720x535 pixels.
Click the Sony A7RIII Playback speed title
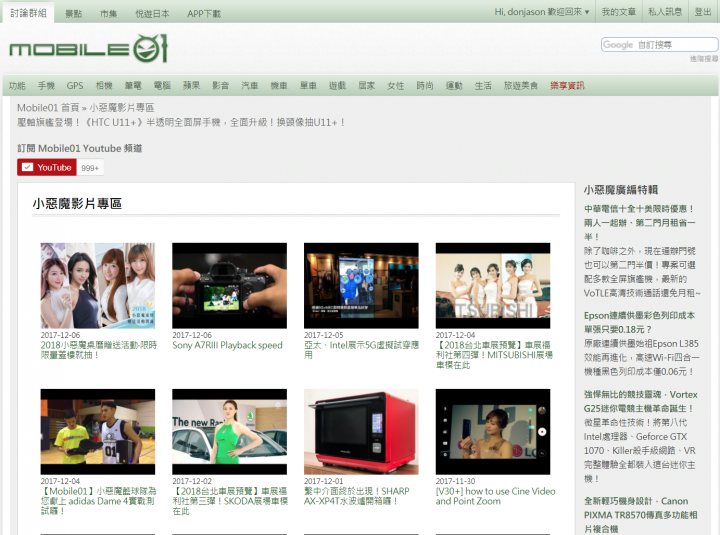227,345
